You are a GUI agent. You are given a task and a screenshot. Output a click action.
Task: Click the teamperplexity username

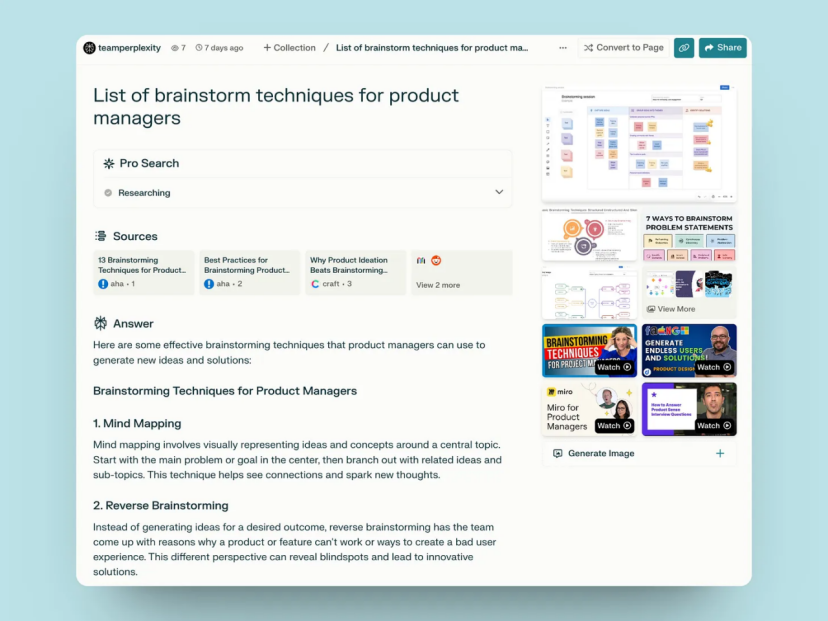(x=129, y=48)
